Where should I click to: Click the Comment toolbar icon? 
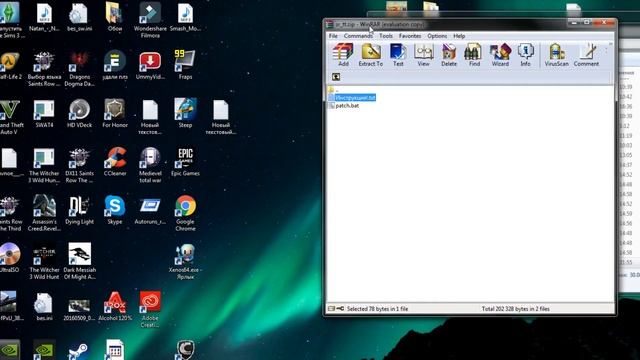click(586, 55)
